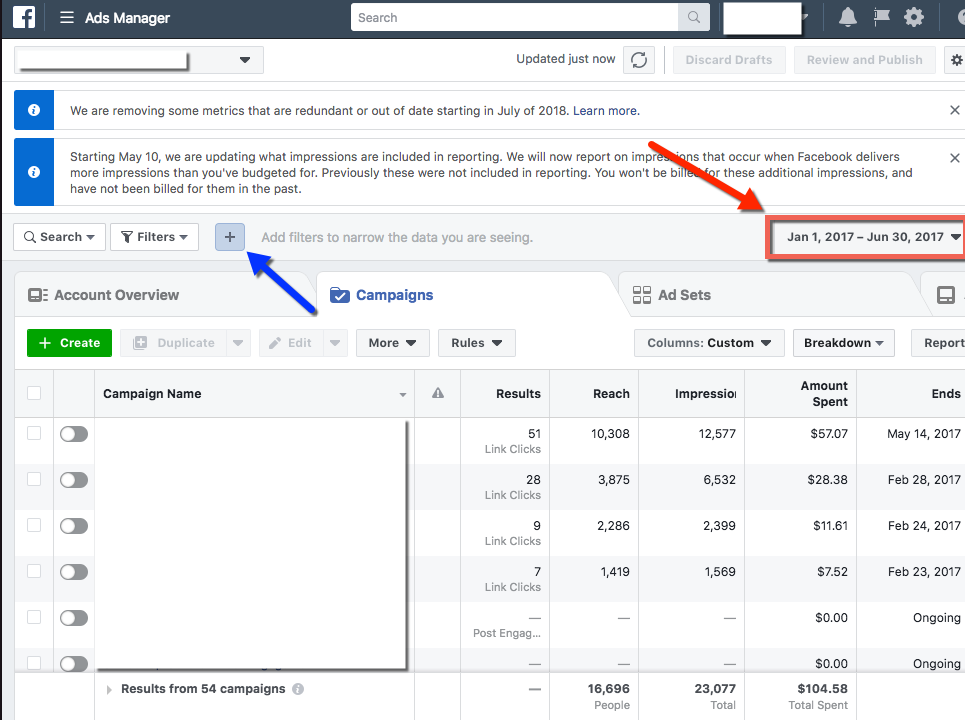Open the Search filter dropdown

59,237
